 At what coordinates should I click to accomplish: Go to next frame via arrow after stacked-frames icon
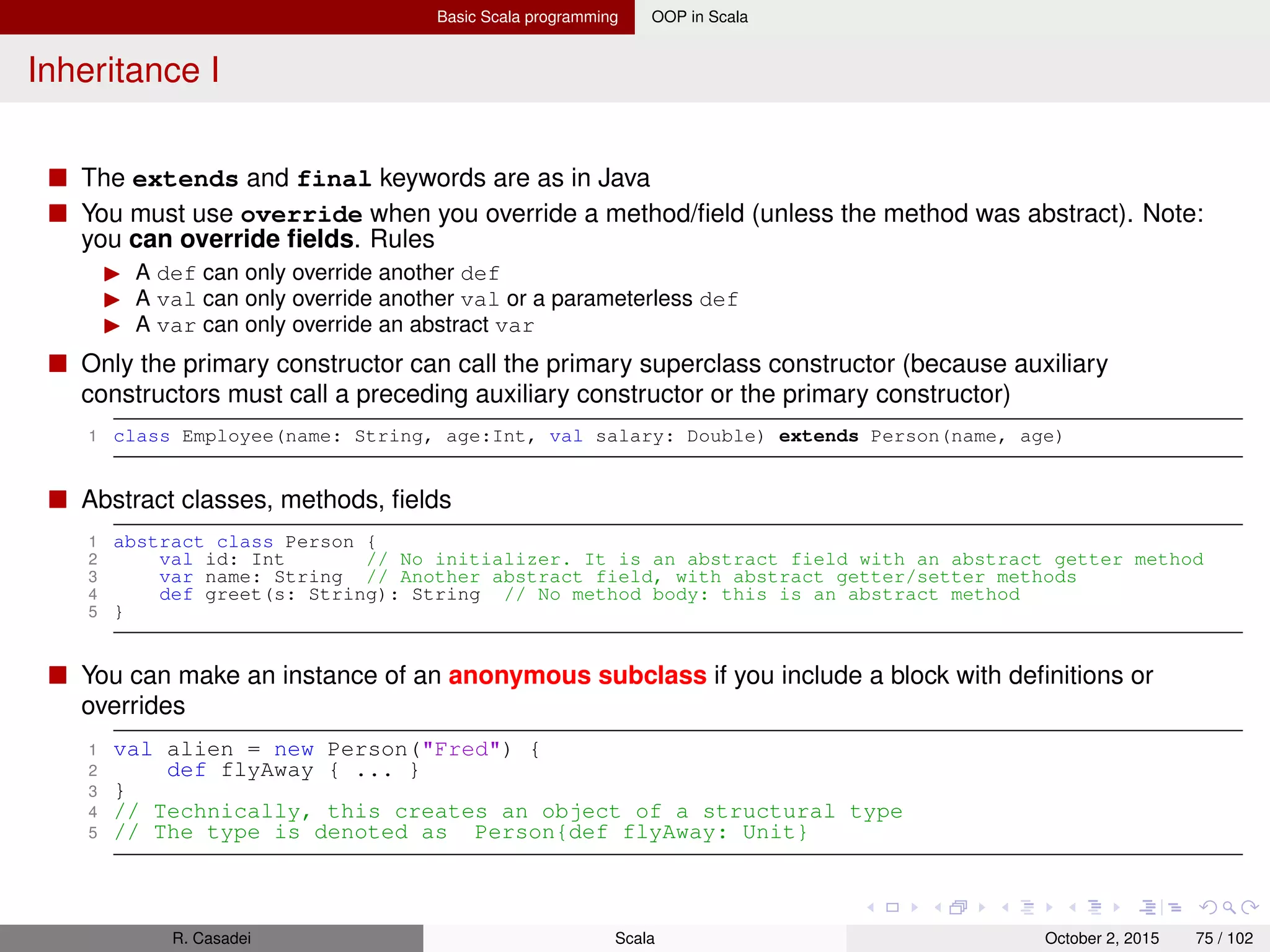tap(982, 907)
